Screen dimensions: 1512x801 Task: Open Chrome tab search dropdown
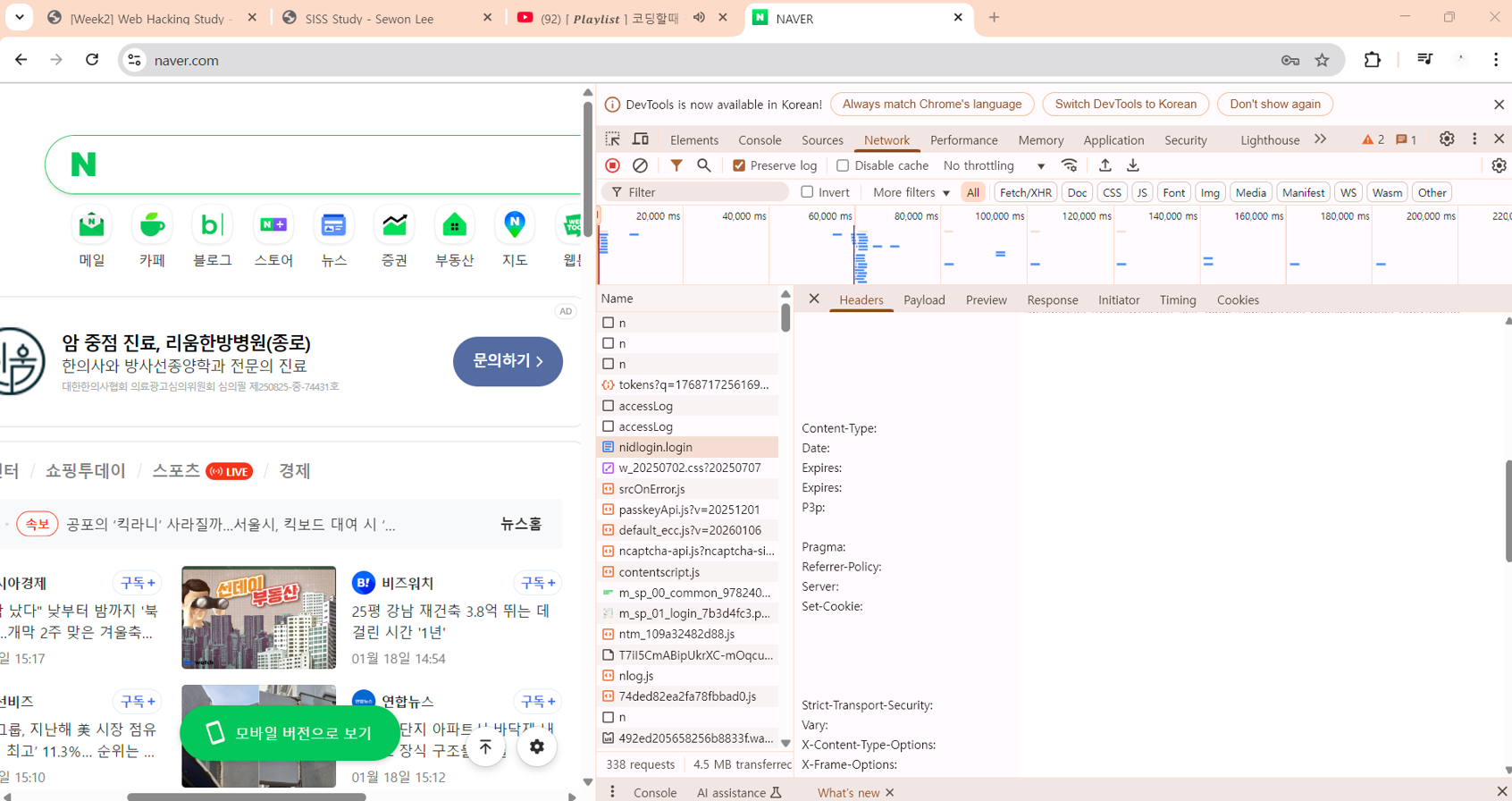pyautogui.click(x=19, y=17)
